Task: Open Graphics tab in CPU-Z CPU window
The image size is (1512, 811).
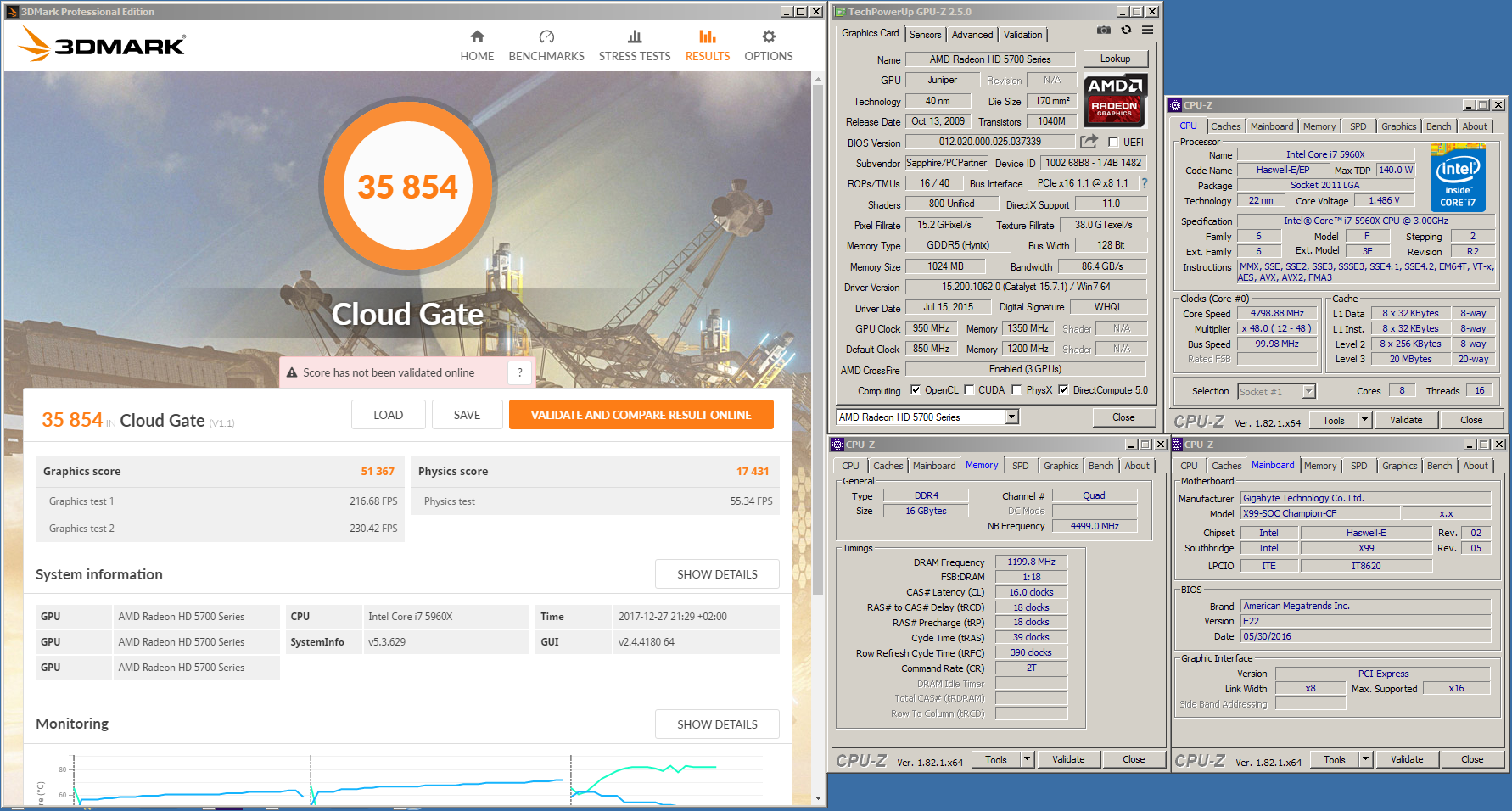Action: point(1398,126)
